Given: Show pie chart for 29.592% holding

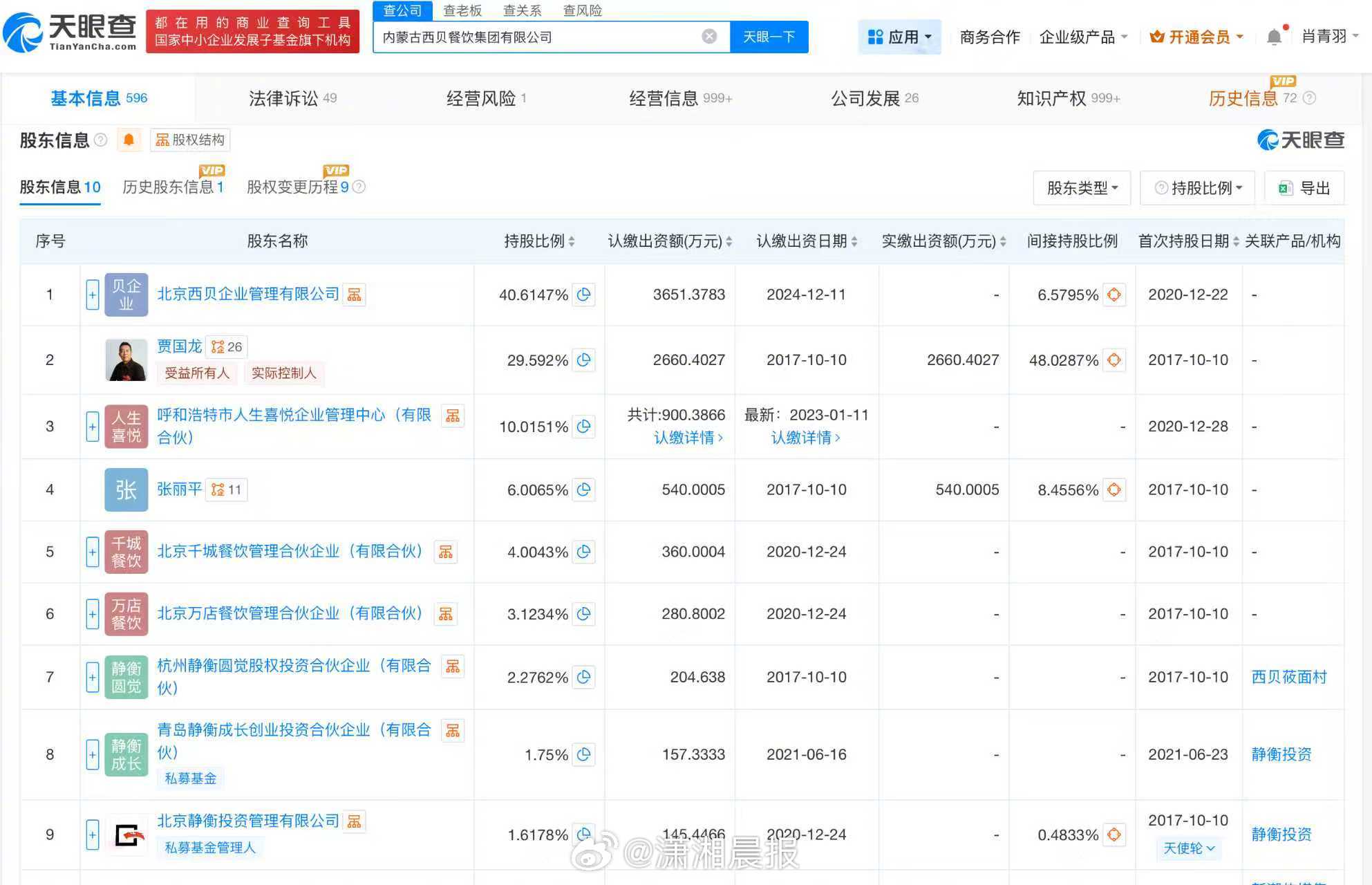Looking at the screenshot, I should click(x=584, y=360).
